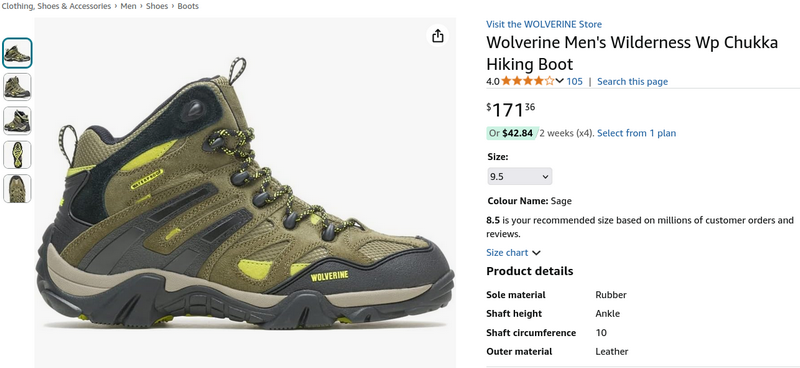The image size is (800, 368).
Task: Click the $42.84 installment badge
Action: click(512, 133)
